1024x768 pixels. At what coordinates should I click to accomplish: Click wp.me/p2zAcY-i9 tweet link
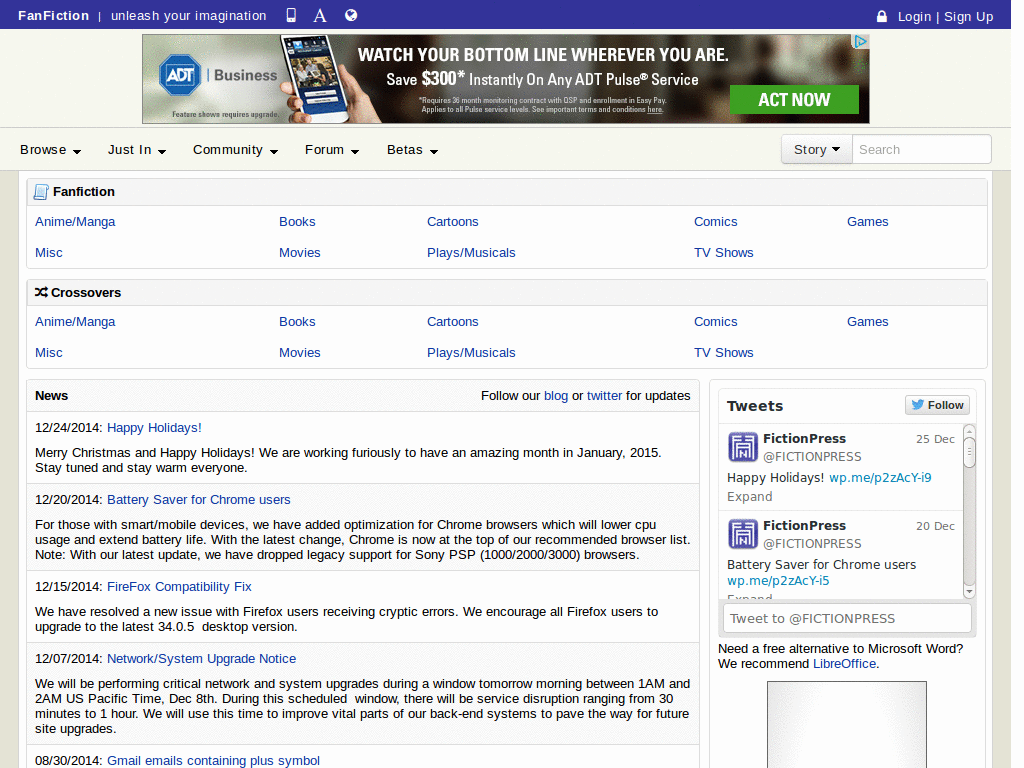coord(880,477)
